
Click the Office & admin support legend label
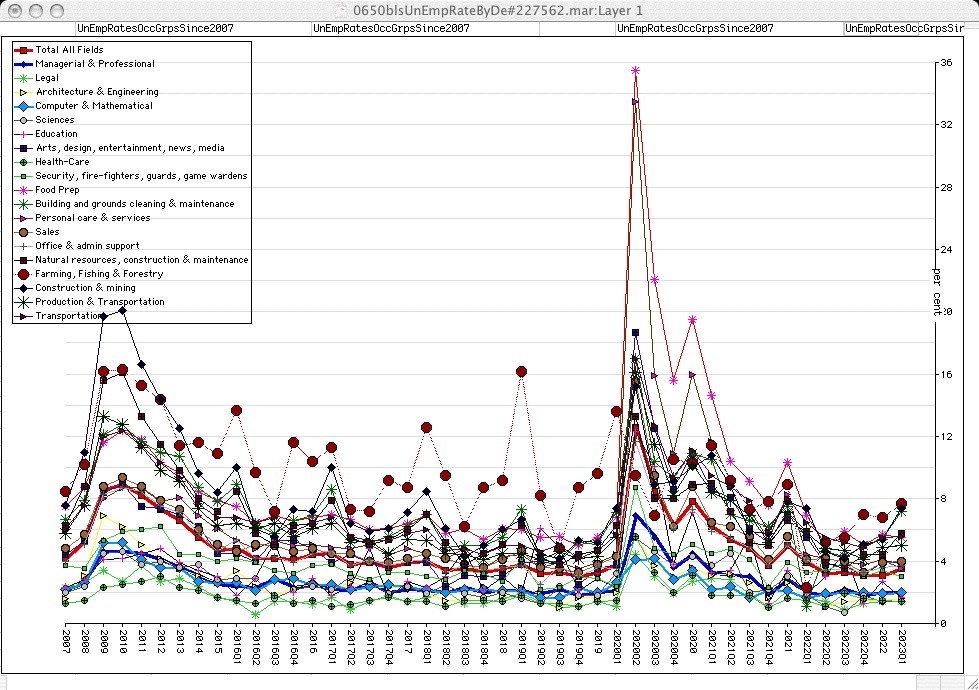pos(88,245)
